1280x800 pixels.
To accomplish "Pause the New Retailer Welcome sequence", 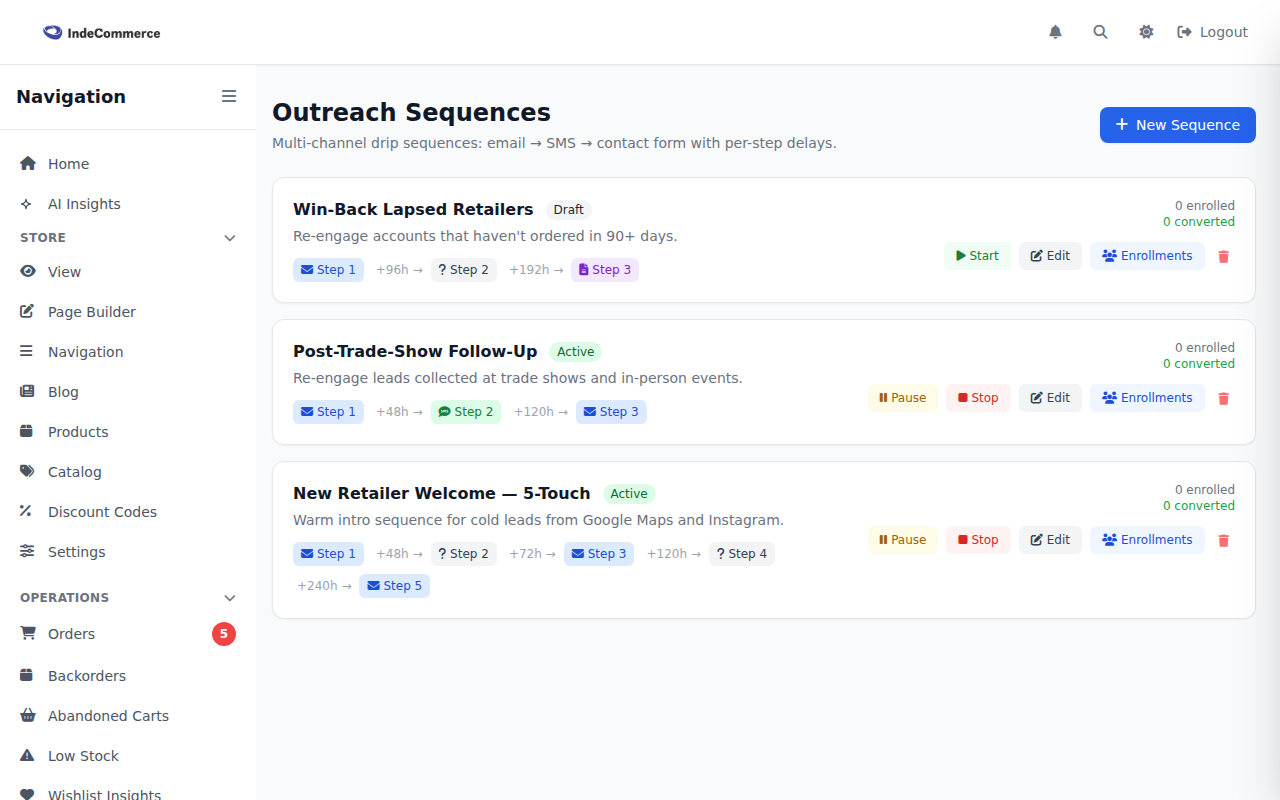I will (x=903, y=540).
